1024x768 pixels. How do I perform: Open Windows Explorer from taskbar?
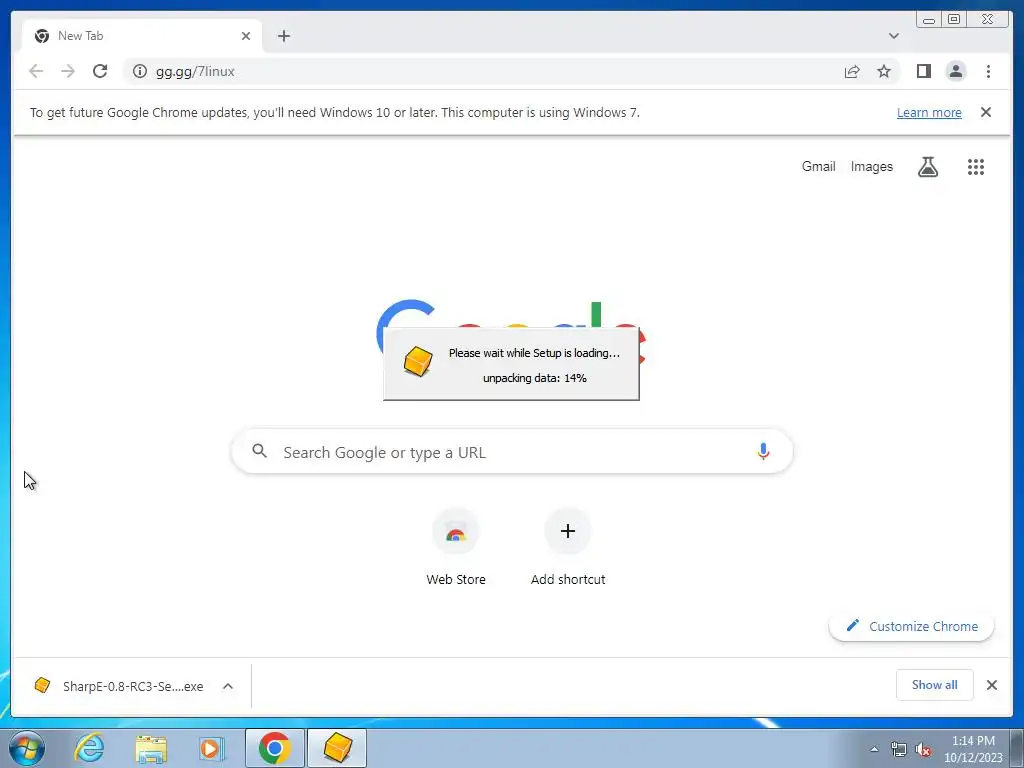click(x=151, y=748)
